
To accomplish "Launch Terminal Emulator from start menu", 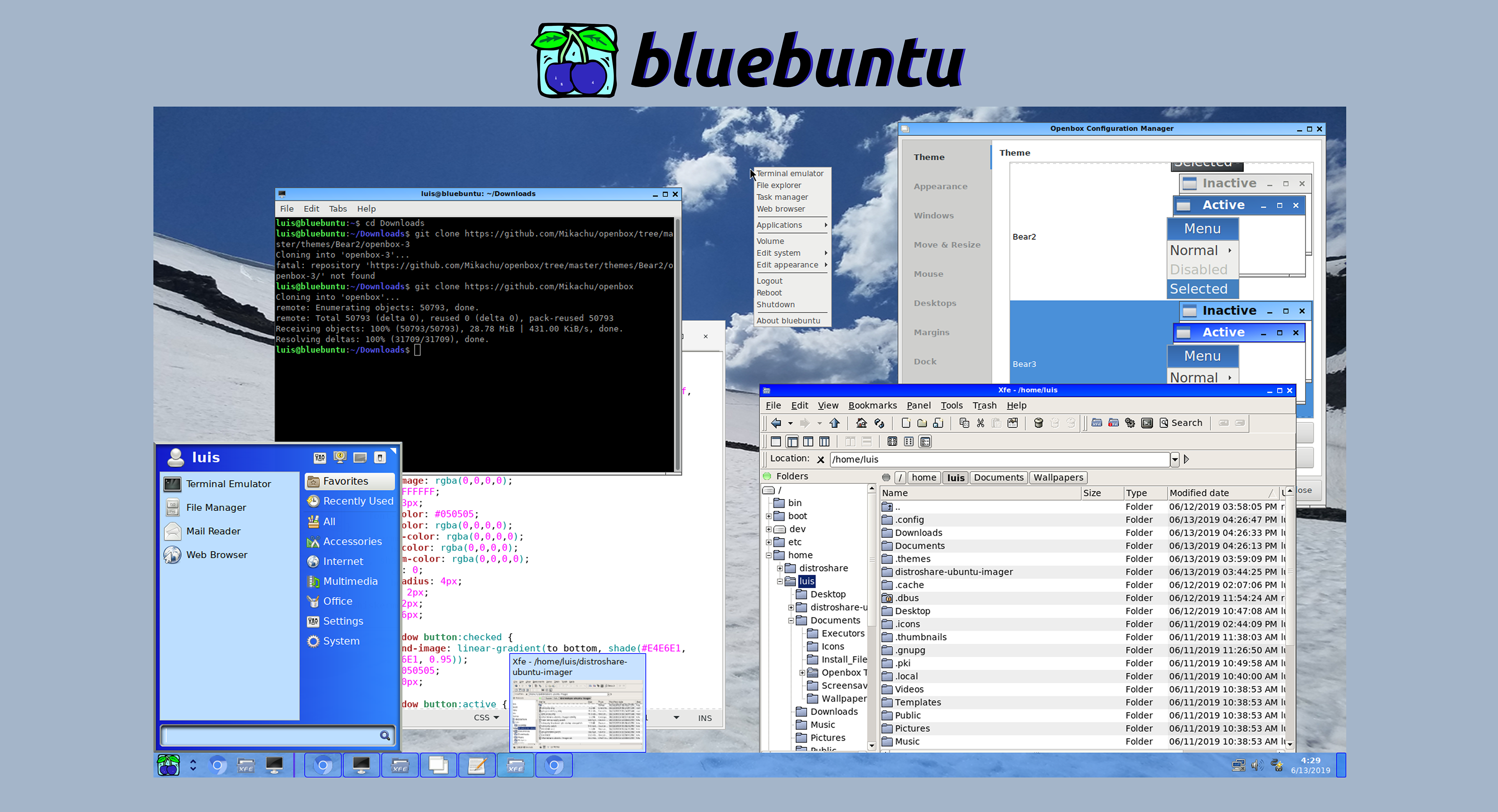I will tap(229, 484).
